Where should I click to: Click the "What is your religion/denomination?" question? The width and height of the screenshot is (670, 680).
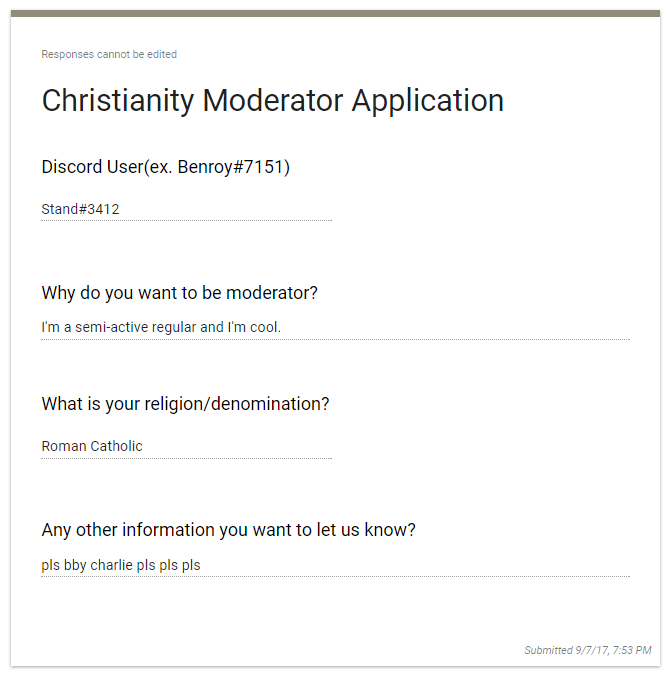185,404
